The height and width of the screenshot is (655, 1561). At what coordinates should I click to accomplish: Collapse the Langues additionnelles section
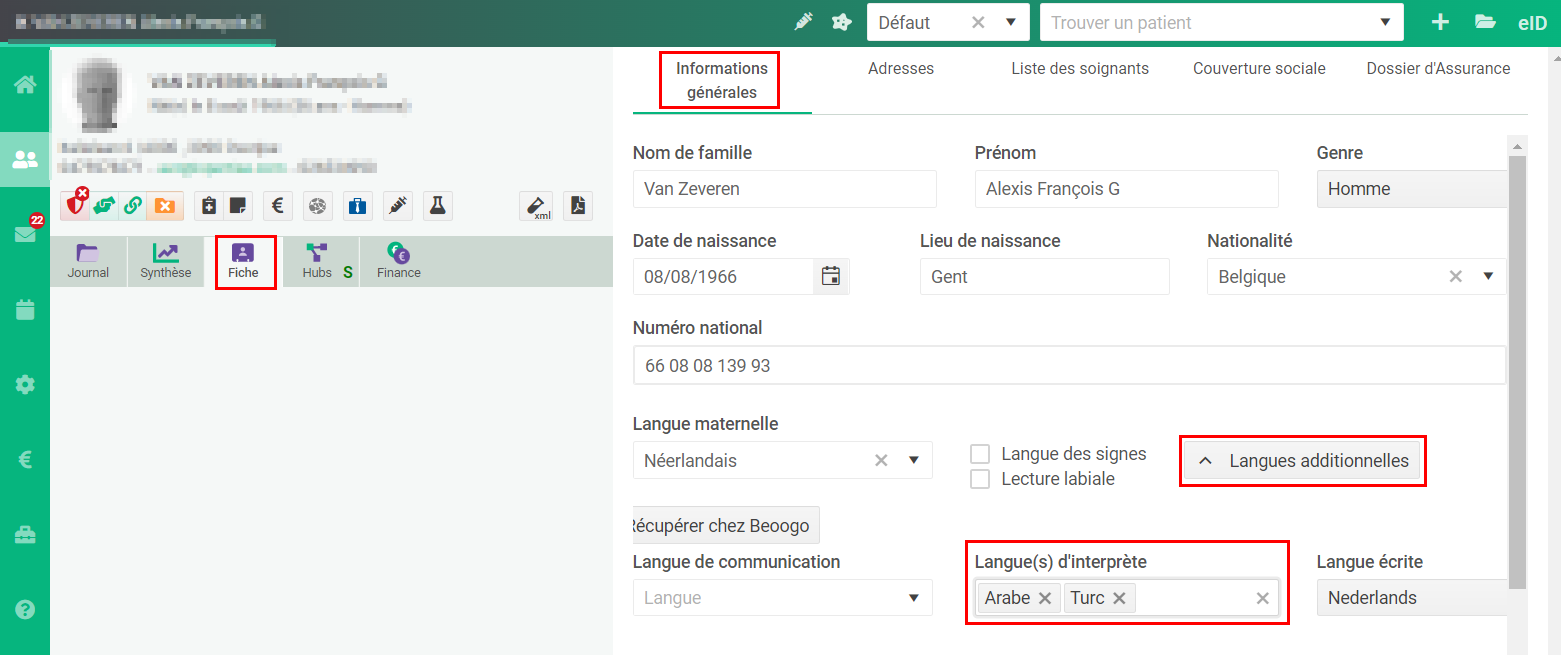pos(1302,461)
